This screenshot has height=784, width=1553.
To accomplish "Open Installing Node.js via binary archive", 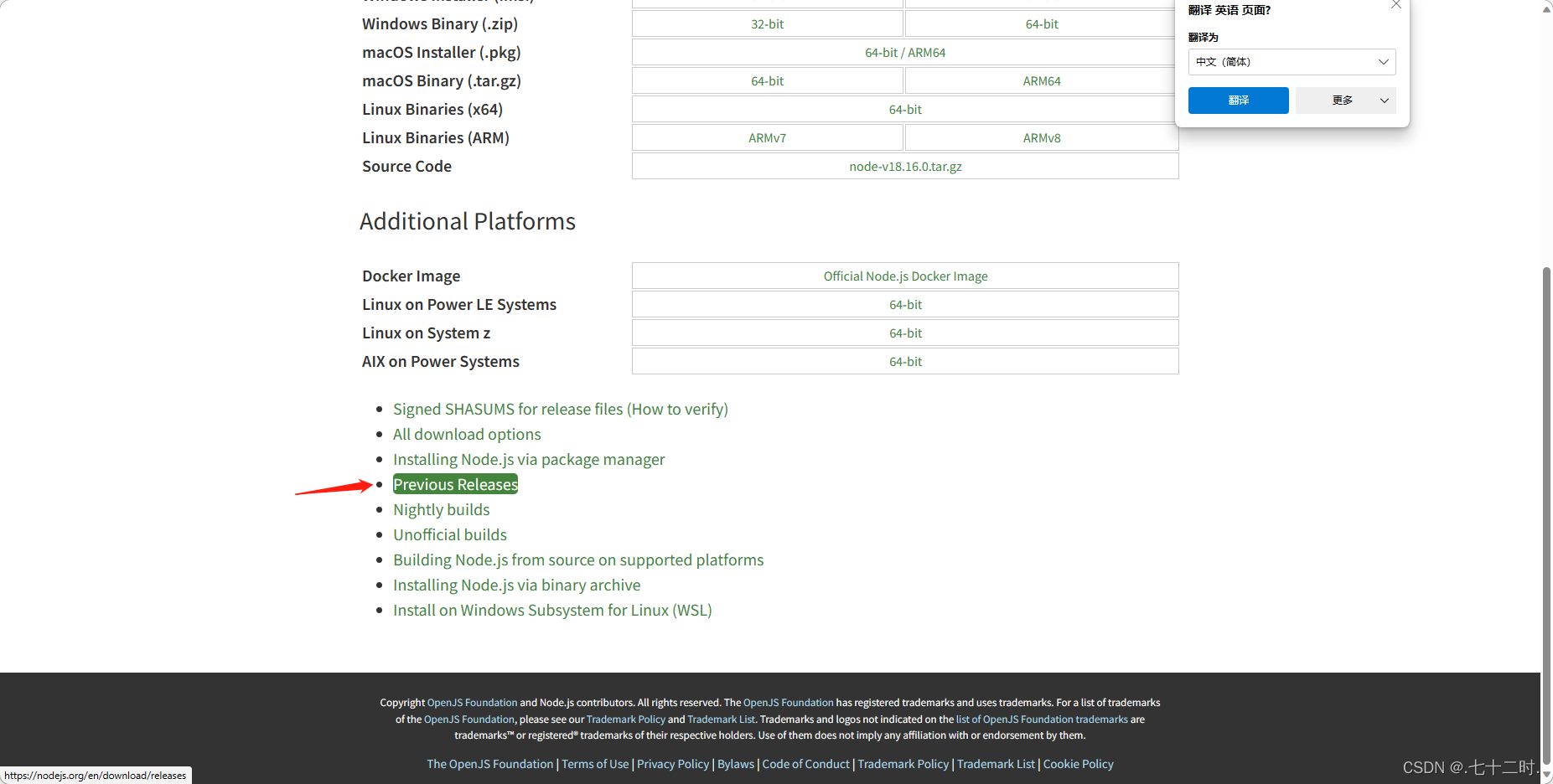I will (516, 585).
